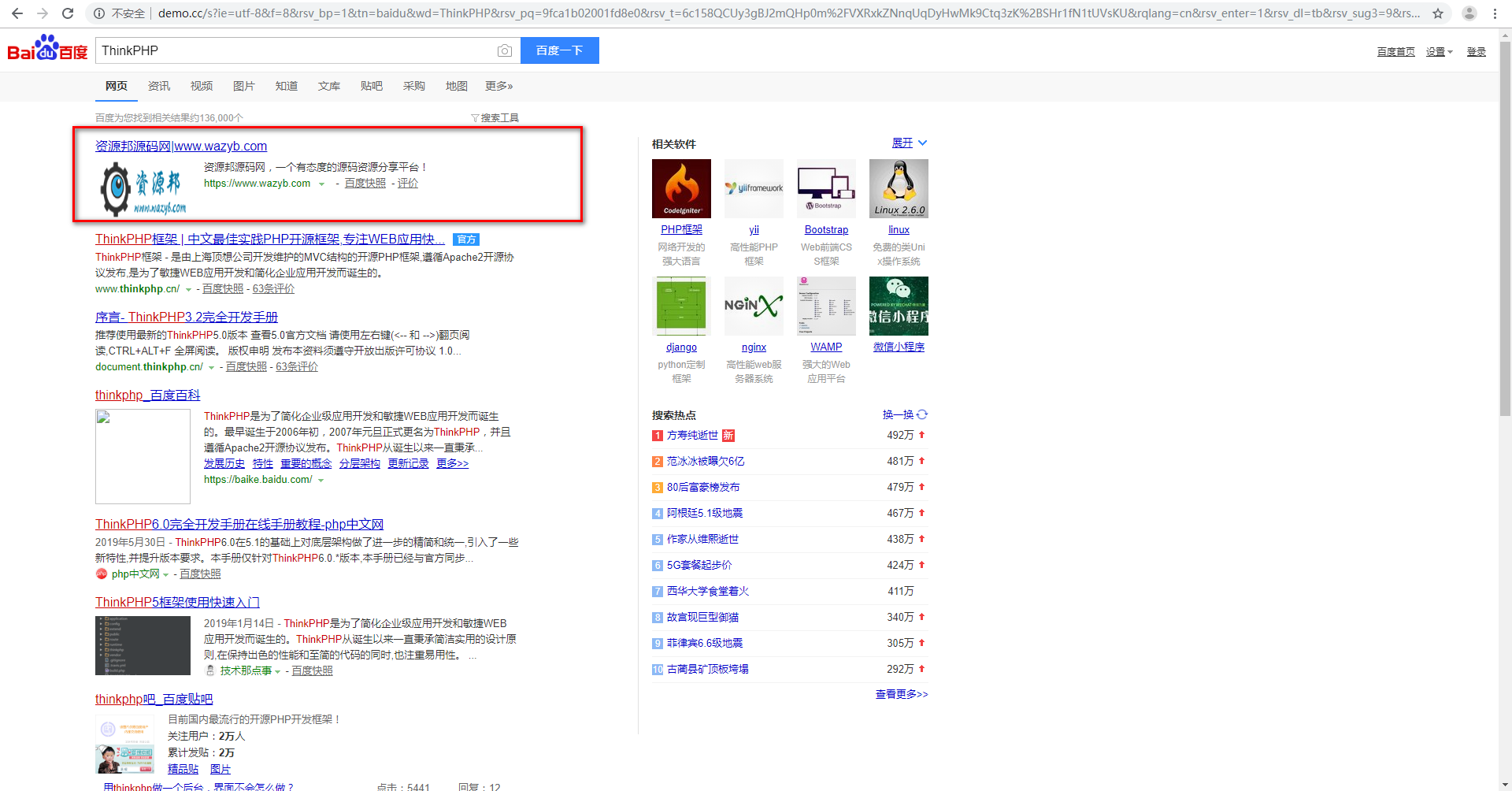Open the 设置 dropdown

coord(1439,52)
